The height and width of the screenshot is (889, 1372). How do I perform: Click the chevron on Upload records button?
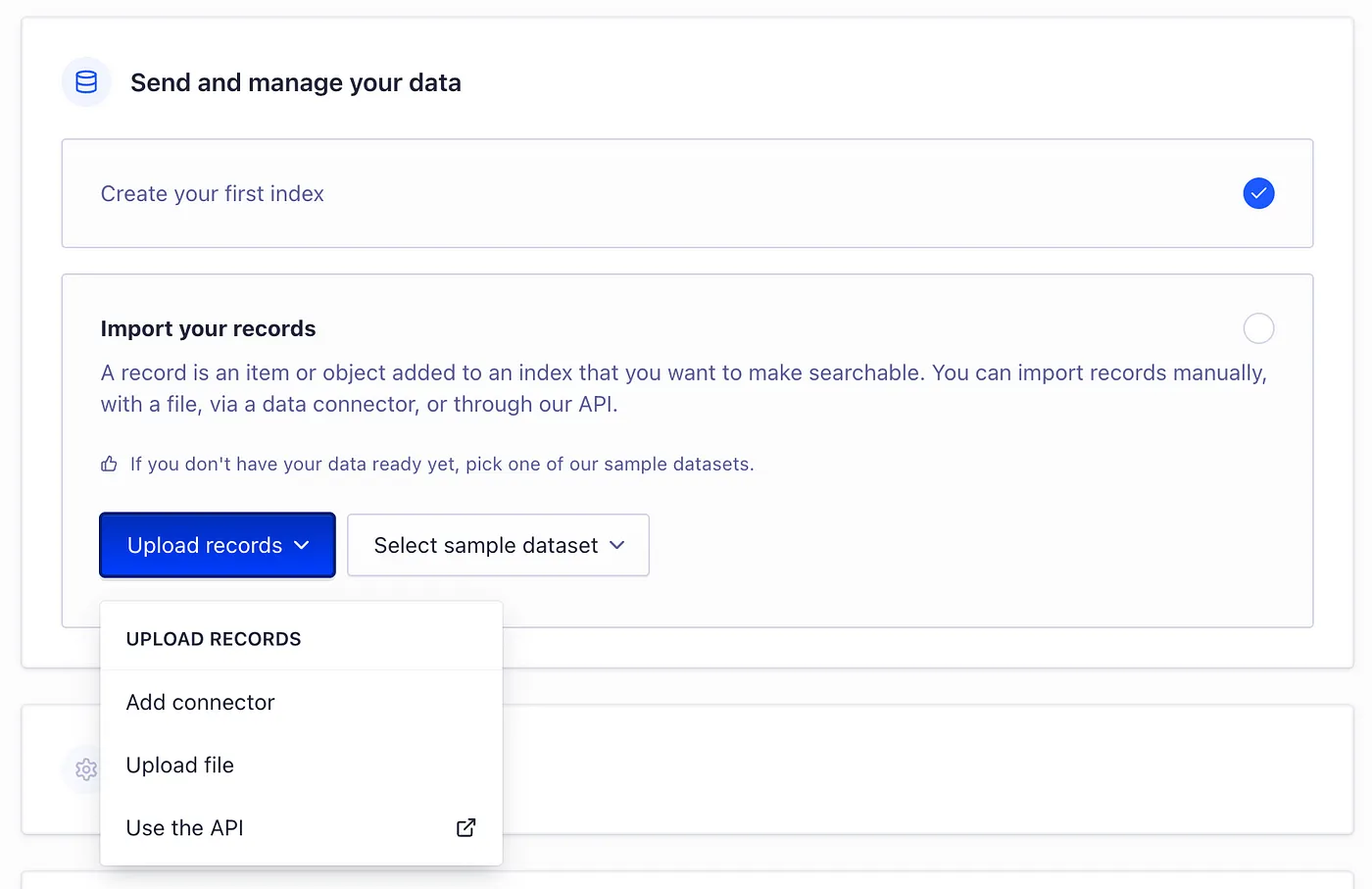tap(302, 545)
